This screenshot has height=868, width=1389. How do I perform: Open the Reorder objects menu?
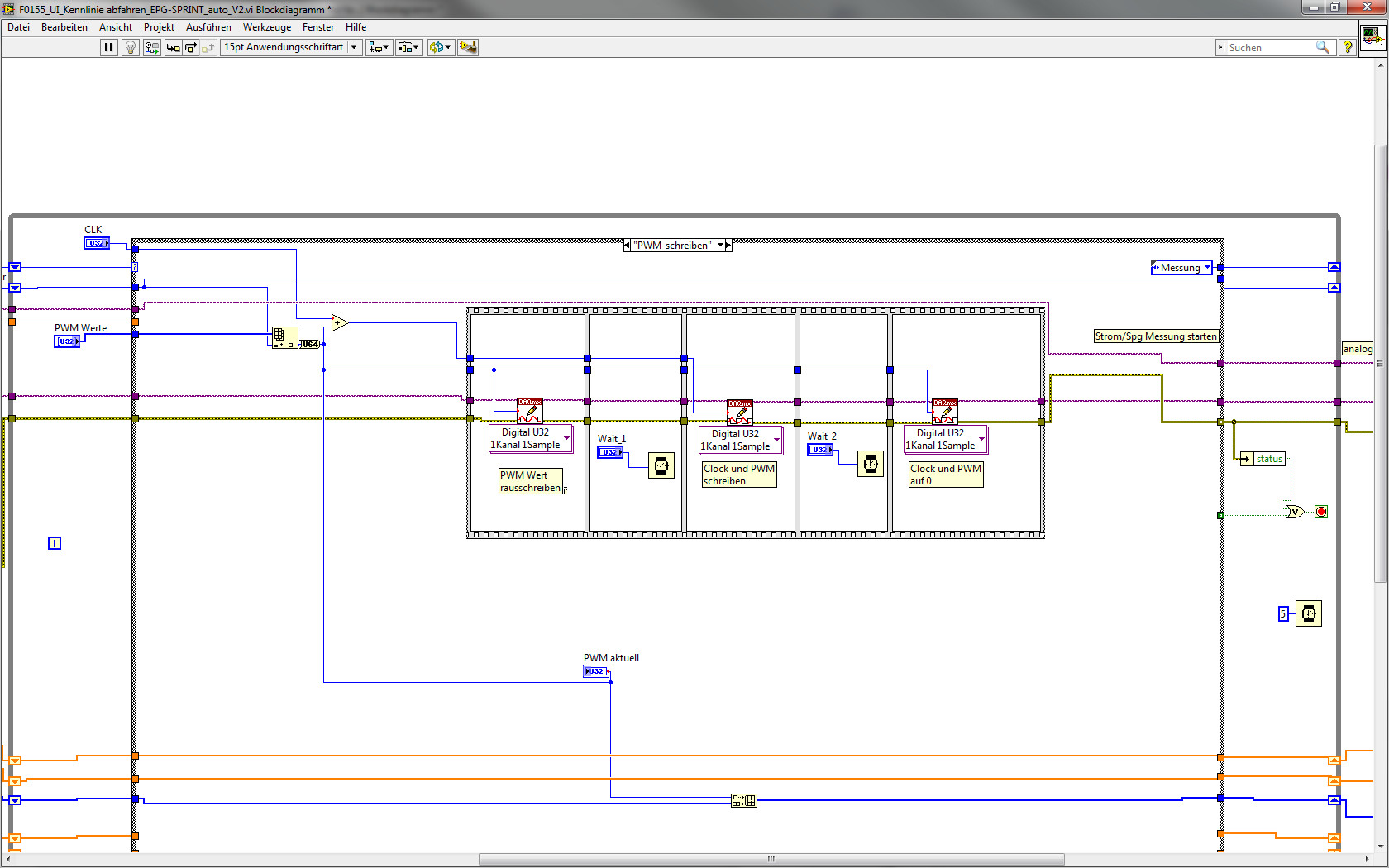click(440, 47)
